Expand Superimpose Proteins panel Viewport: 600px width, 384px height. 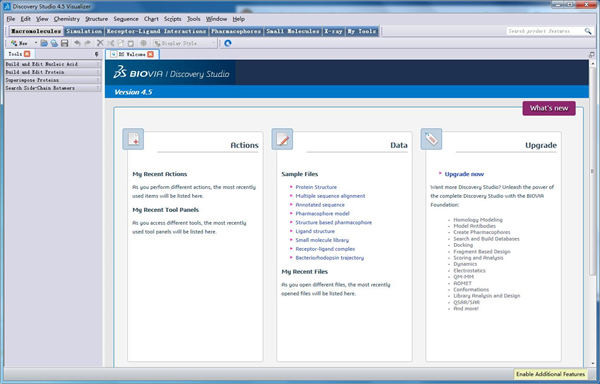pos(53,80)
